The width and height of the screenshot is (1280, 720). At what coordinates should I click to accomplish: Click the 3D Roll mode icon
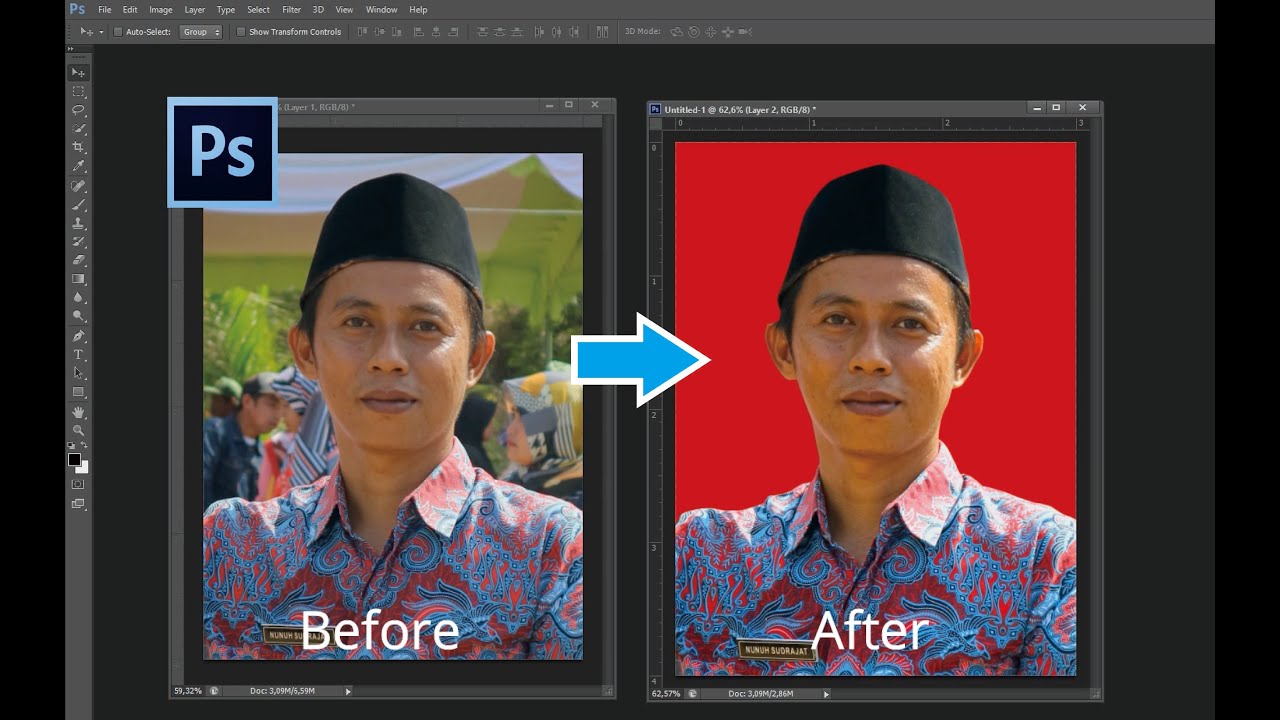[693, 32]
